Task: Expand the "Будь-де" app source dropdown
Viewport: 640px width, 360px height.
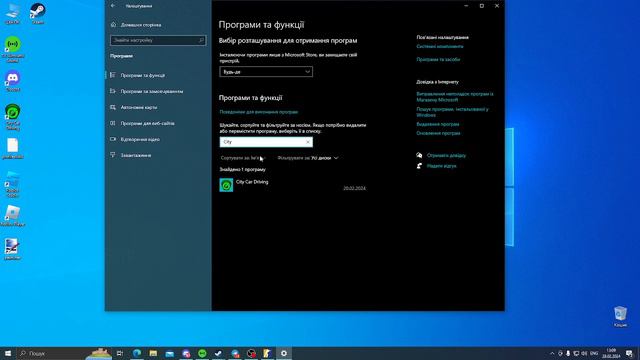Action: coord(266,72)
